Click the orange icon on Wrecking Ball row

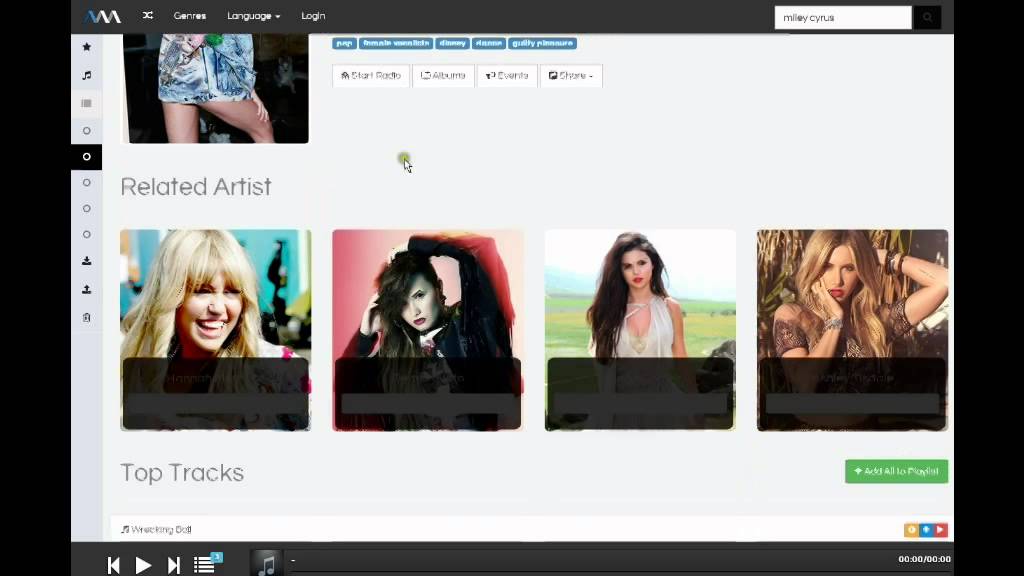911,530
